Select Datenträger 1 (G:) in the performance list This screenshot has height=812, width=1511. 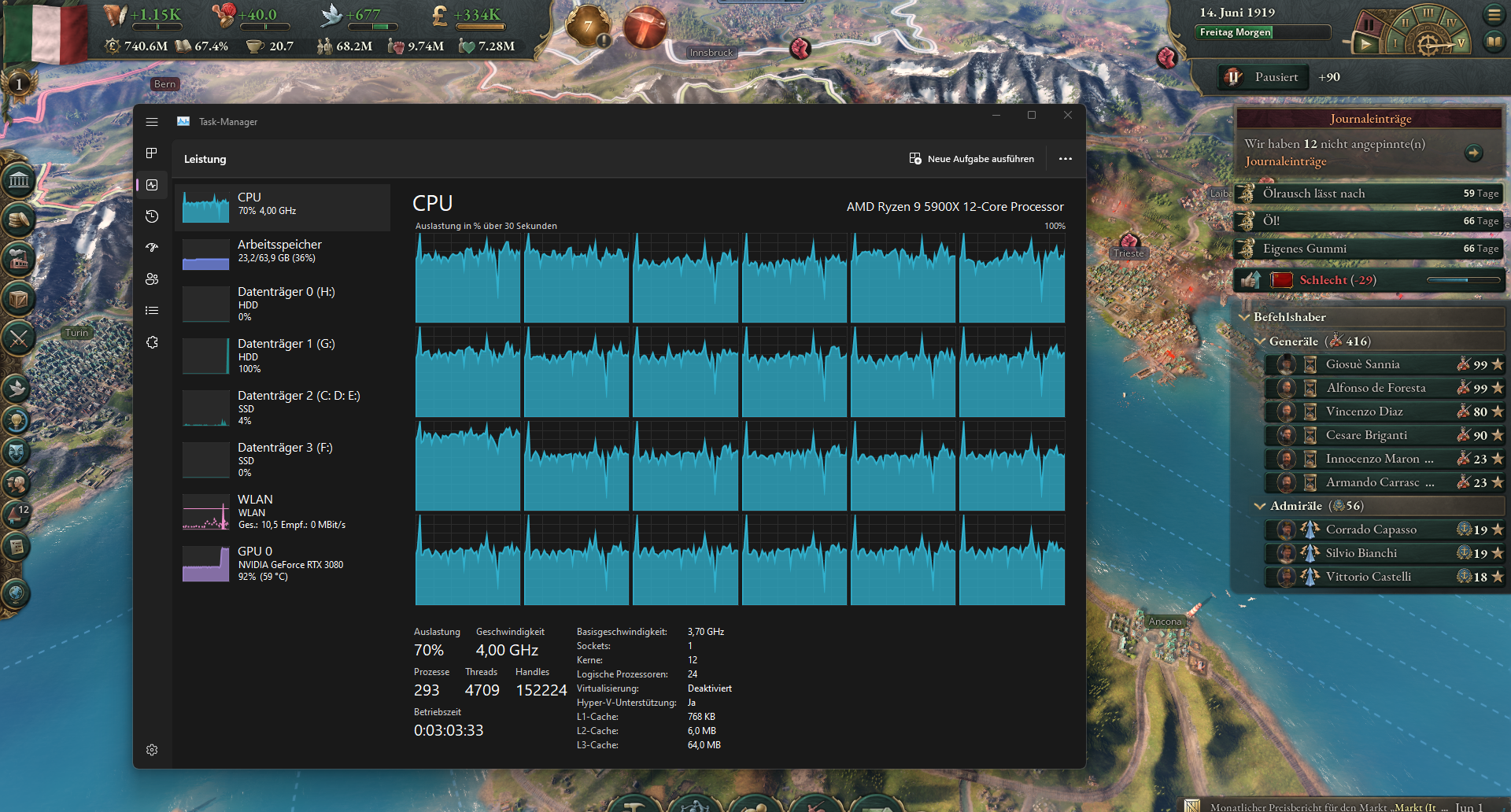click(283, 356)
